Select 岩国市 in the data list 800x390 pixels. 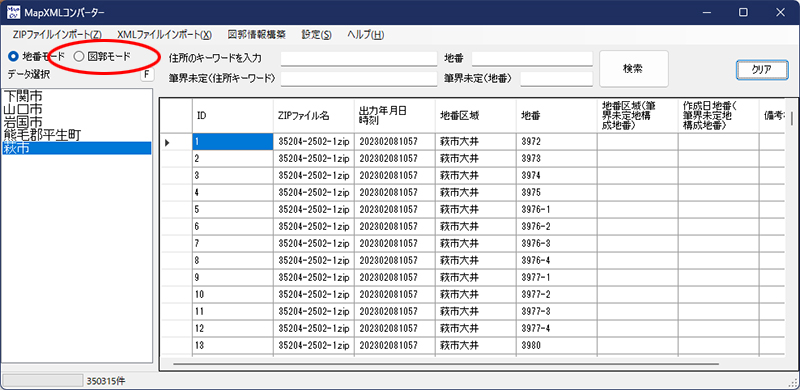click(x=77, y=122)
